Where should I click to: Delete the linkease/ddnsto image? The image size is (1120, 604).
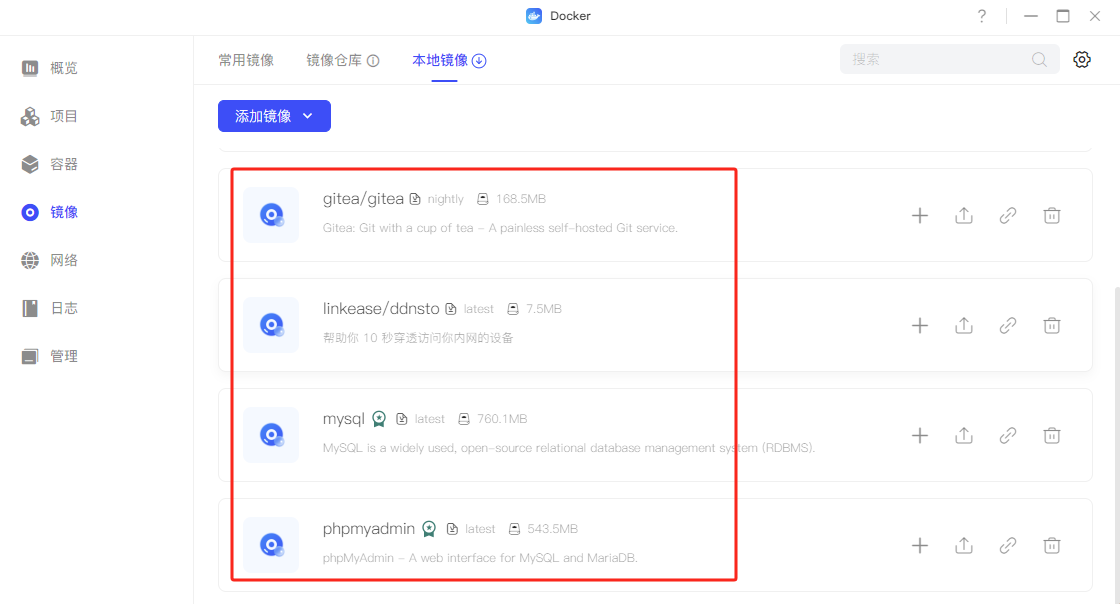(1051, 326)
